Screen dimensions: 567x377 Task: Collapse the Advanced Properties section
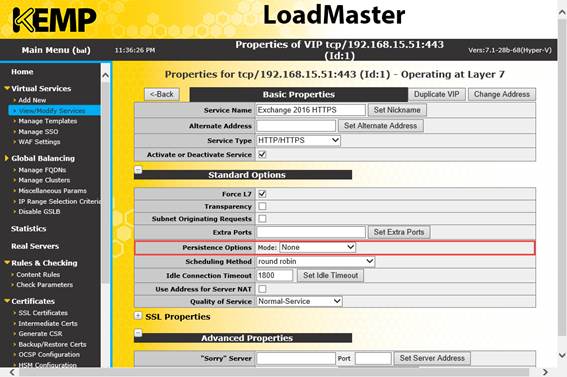(x=138, y=333)
